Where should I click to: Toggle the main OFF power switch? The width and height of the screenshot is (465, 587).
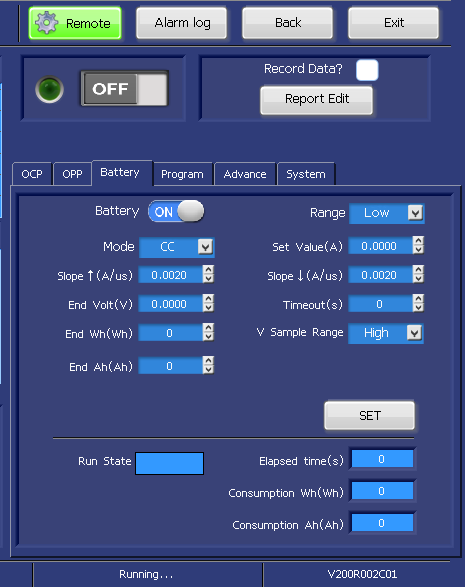click(x=125, y=89)
